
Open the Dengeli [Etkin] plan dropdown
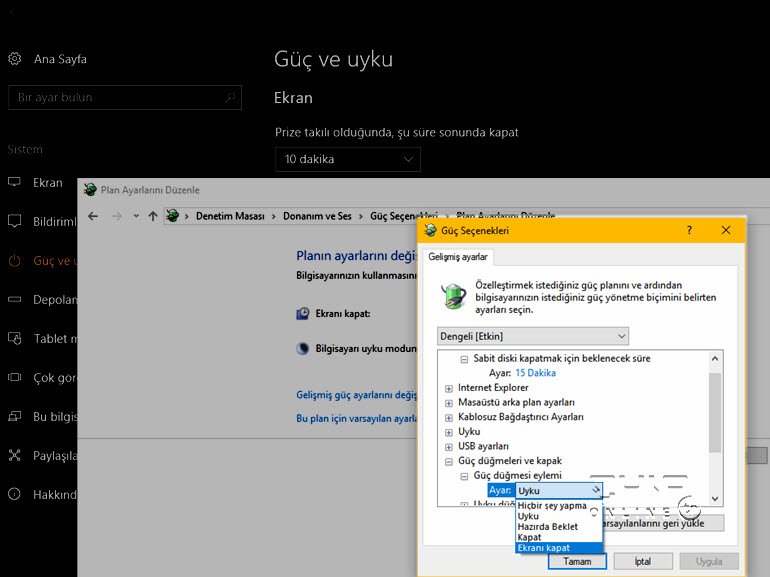coord(533,336)
